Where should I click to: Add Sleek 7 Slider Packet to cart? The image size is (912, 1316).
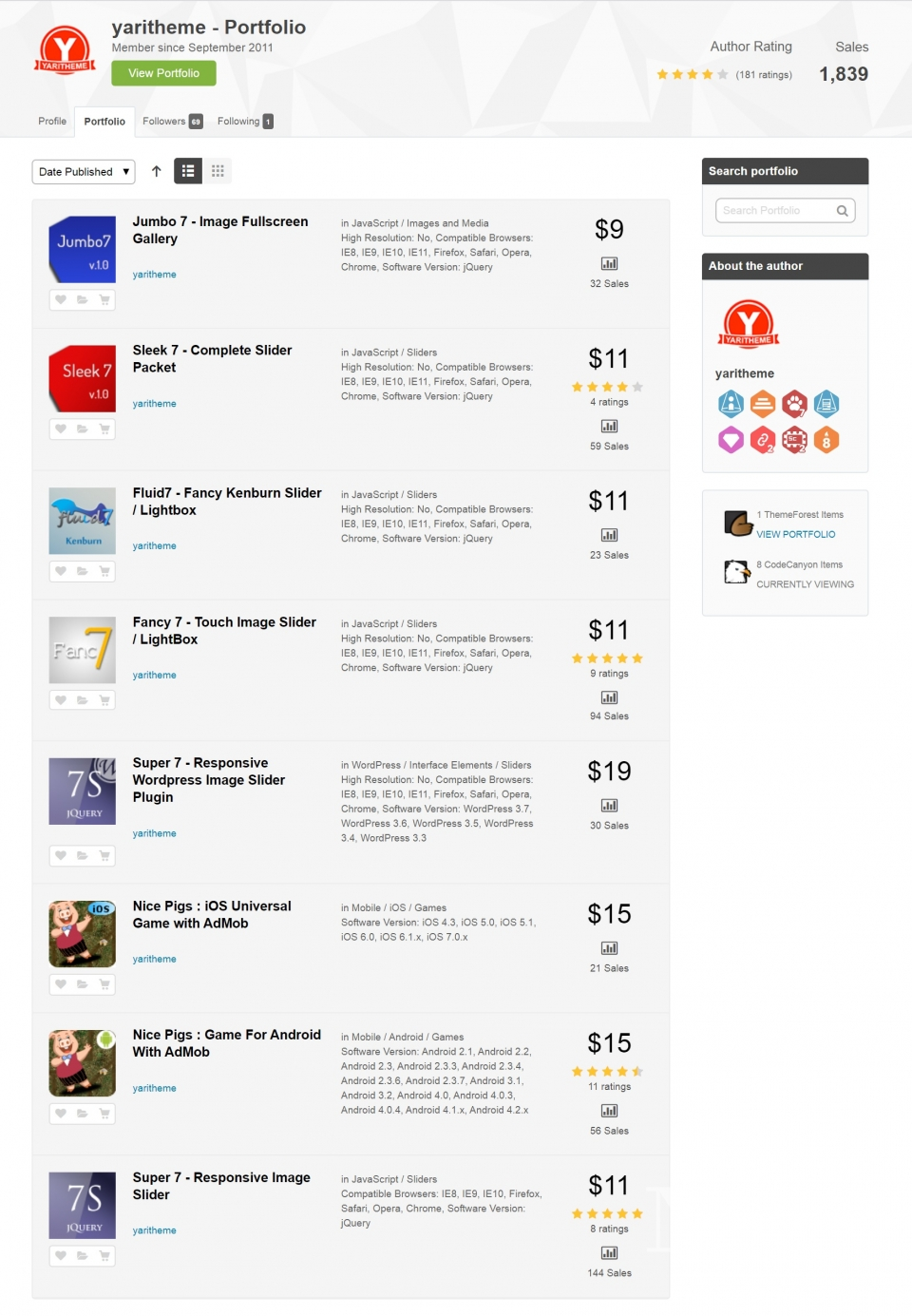click(x=104, y=429)
